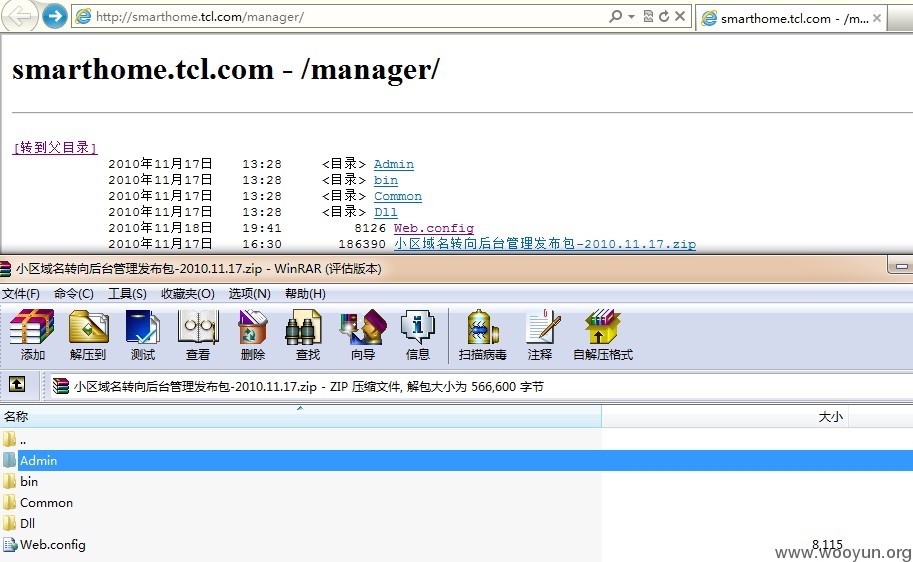Open the Find (查找) binoculars tool
913x562 pixels.
tap(307, 334)
